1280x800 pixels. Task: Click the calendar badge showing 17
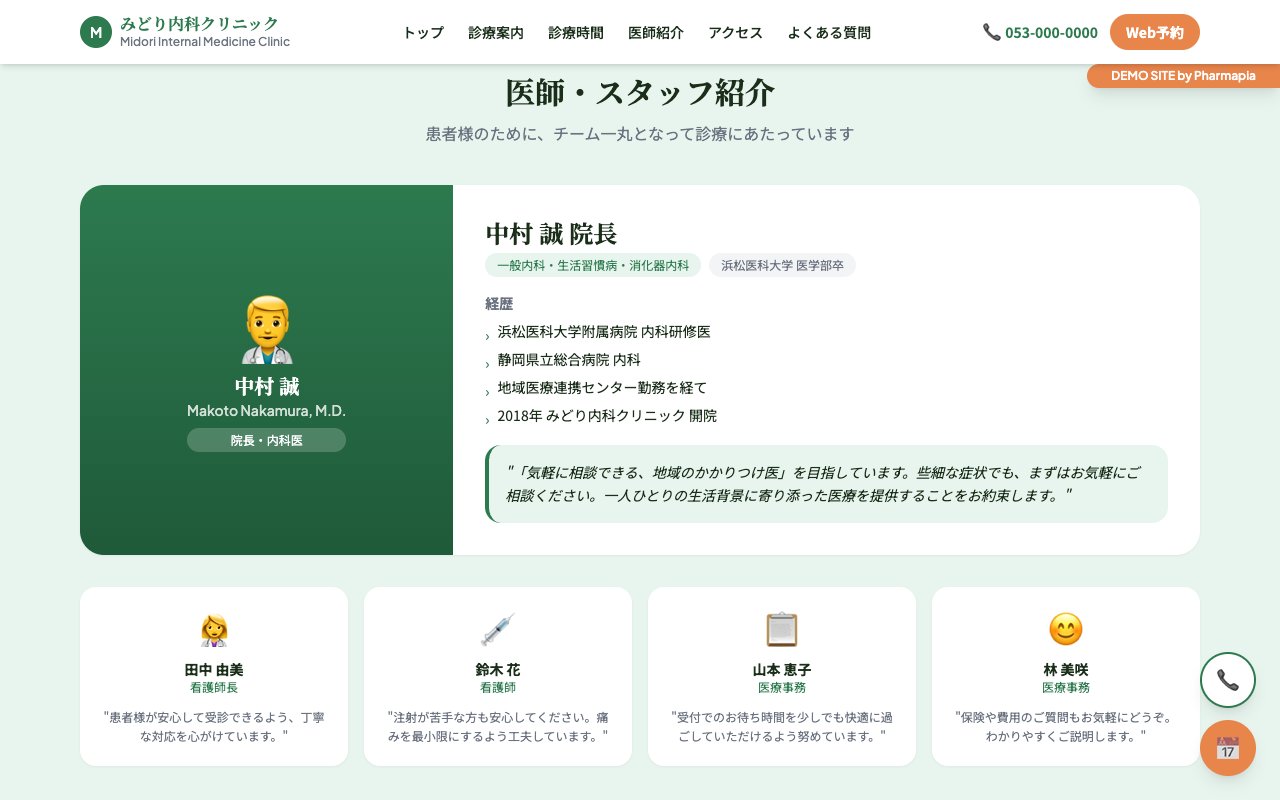point(1227,748)
